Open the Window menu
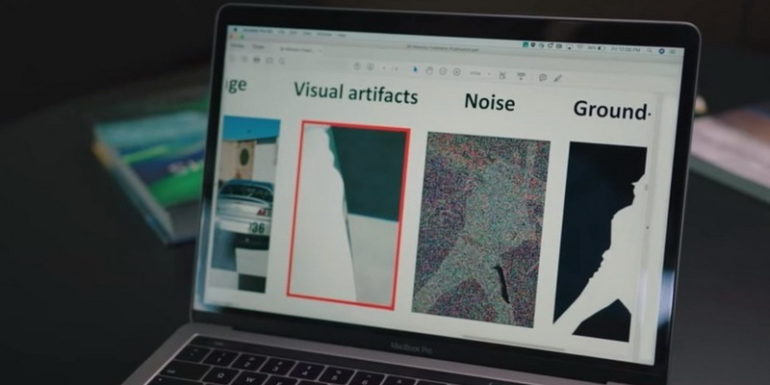The width and height of the screenshot is (770, 385). point(324,34)
